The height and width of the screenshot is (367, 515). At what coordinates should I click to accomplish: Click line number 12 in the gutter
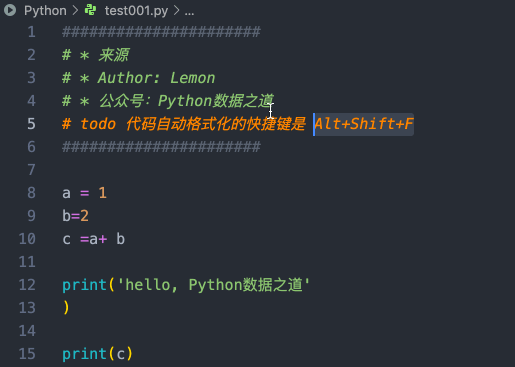(27, 285)
